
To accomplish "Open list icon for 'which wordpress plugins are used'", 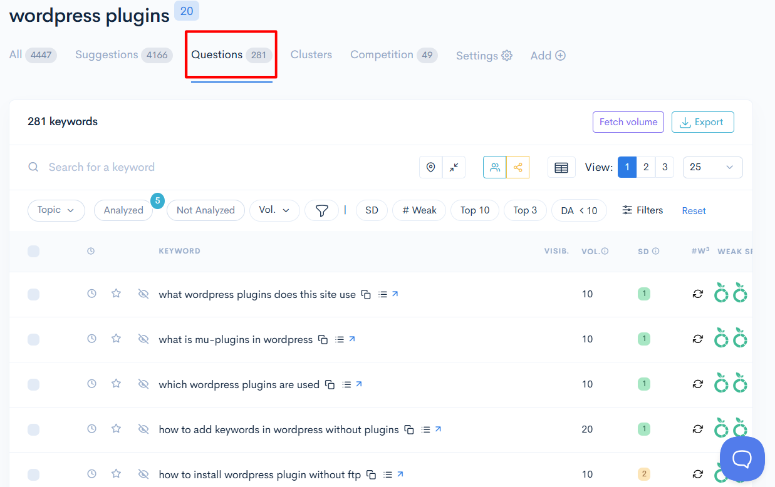I will click(x=346, y=385).
